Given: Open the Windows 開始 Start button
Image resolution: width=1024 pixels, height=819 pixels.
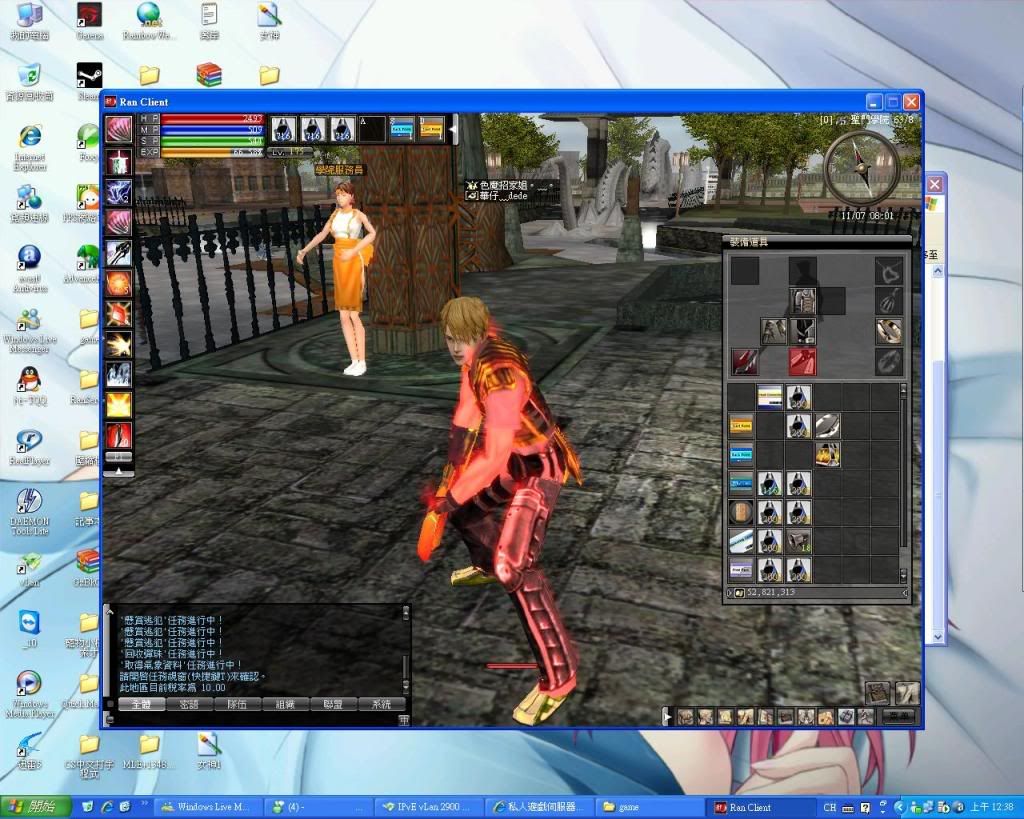Looking at the screenshot, I should tap(36, 806).
